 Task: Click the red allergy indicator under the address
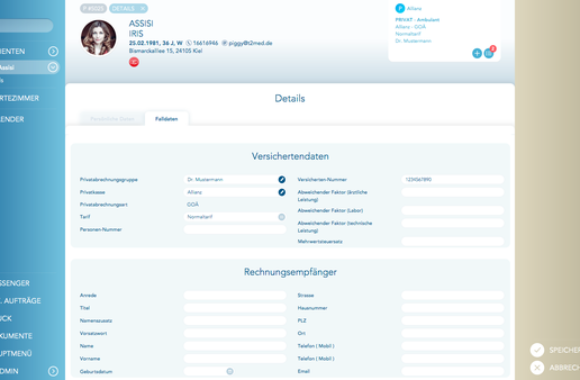(x=134, y=62)
